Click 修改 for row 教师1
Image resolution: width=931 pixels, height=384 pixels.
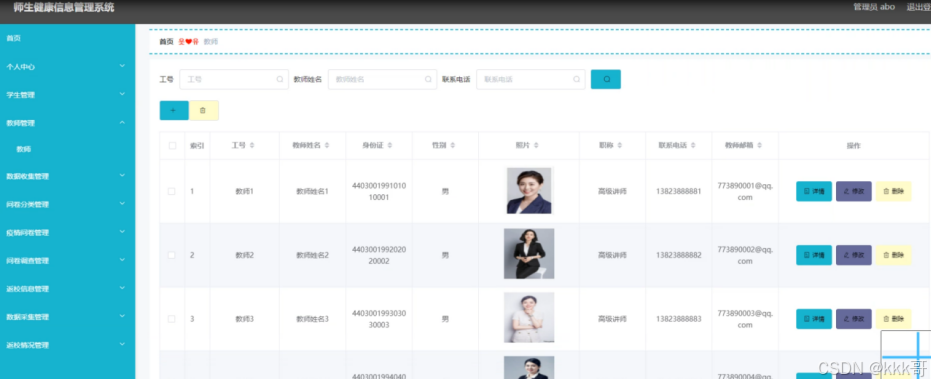click(854, 192)
